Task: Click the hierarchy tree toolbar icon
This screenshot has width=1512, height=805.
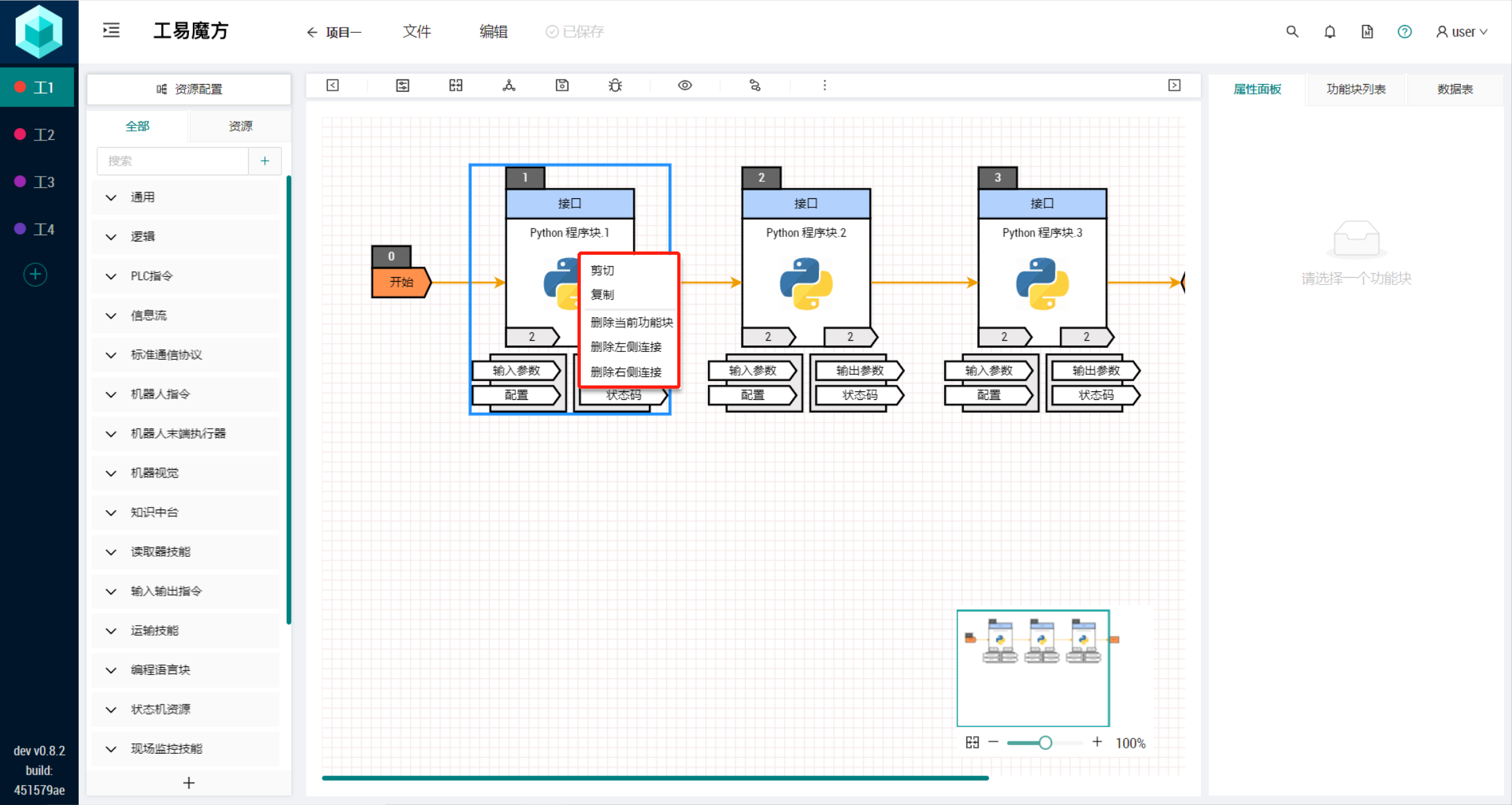Action: [x=509, y=85]
